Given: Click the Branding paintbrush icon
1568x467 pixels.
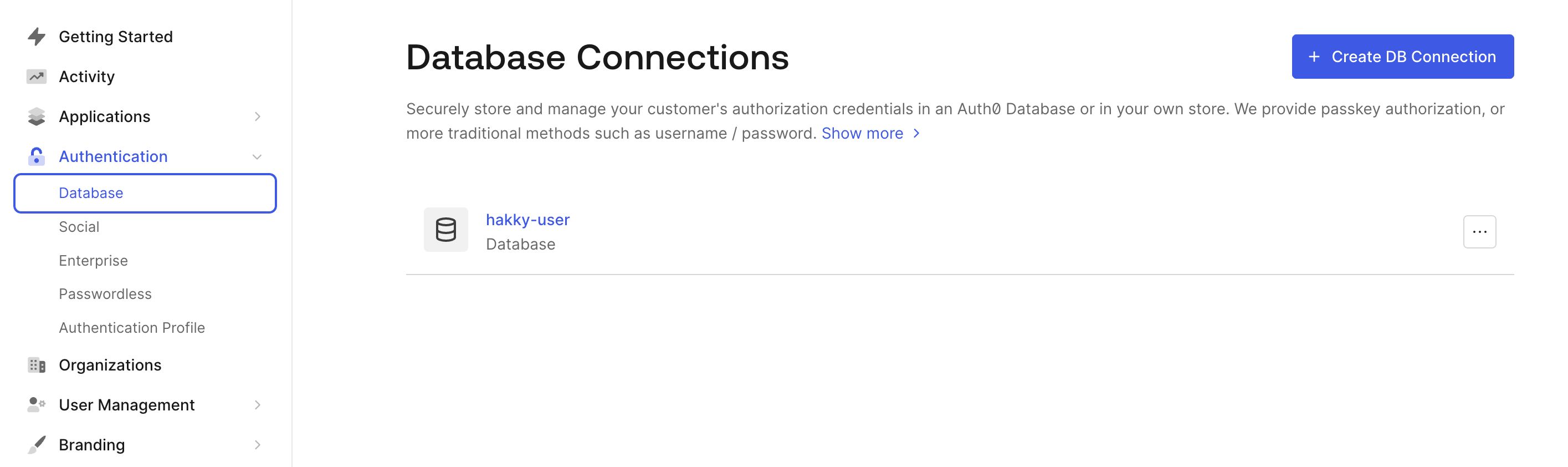Looking at the screenshot, I should 37,444.
